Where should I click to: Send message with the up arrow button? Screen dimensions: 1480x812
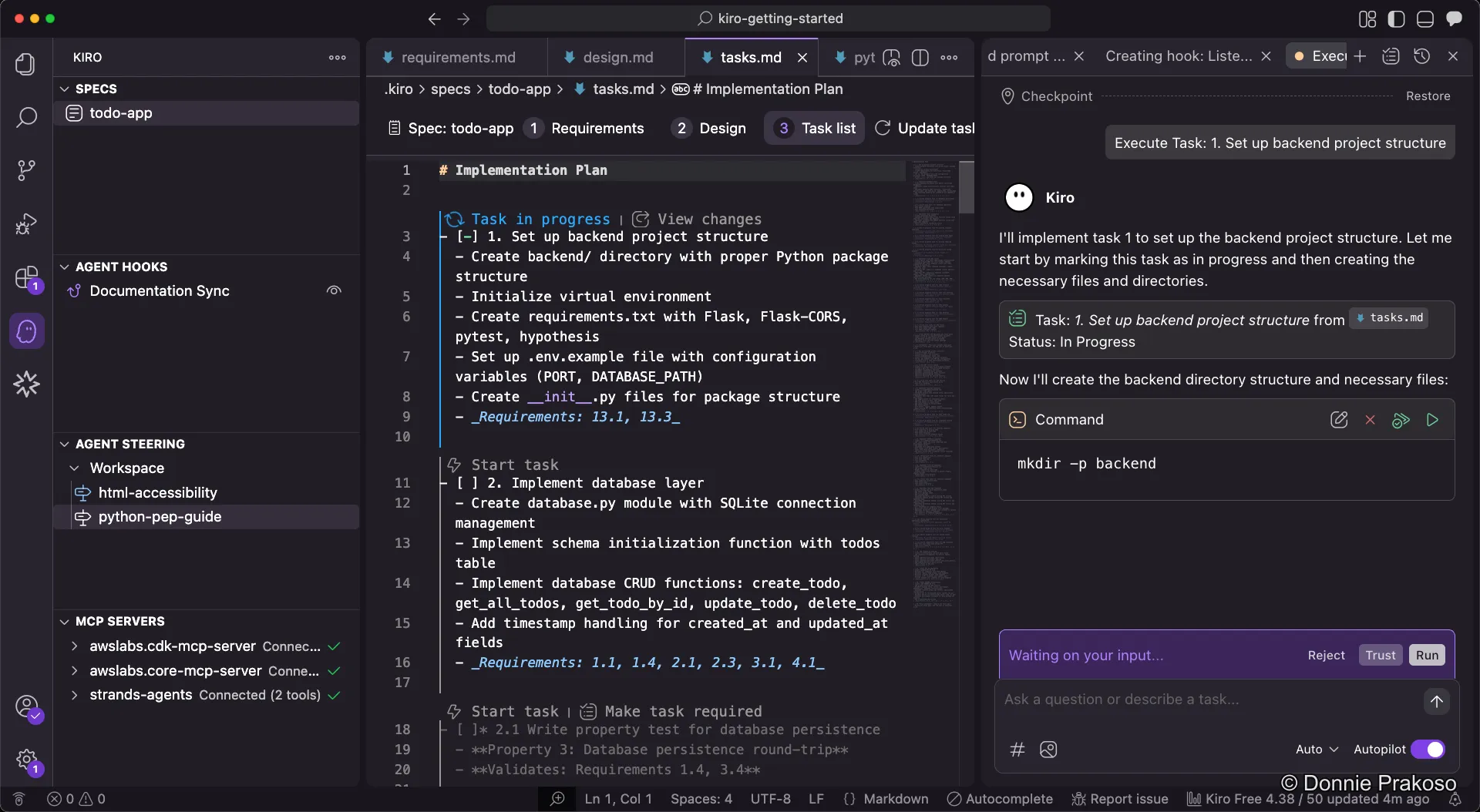point(1436,701)
